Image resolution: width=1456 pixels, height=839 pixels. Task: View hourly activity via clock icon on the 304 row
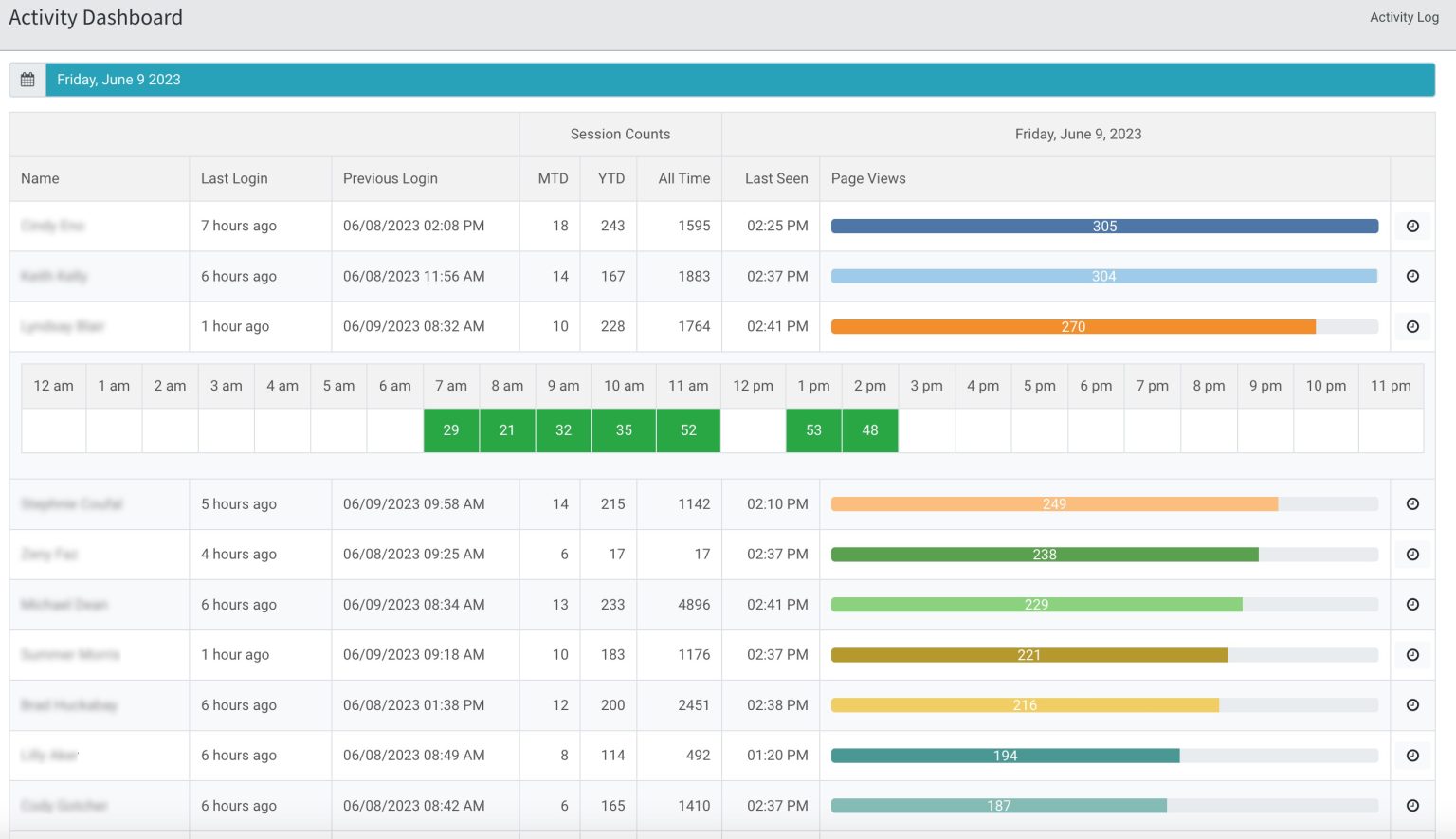[1412, 276]
